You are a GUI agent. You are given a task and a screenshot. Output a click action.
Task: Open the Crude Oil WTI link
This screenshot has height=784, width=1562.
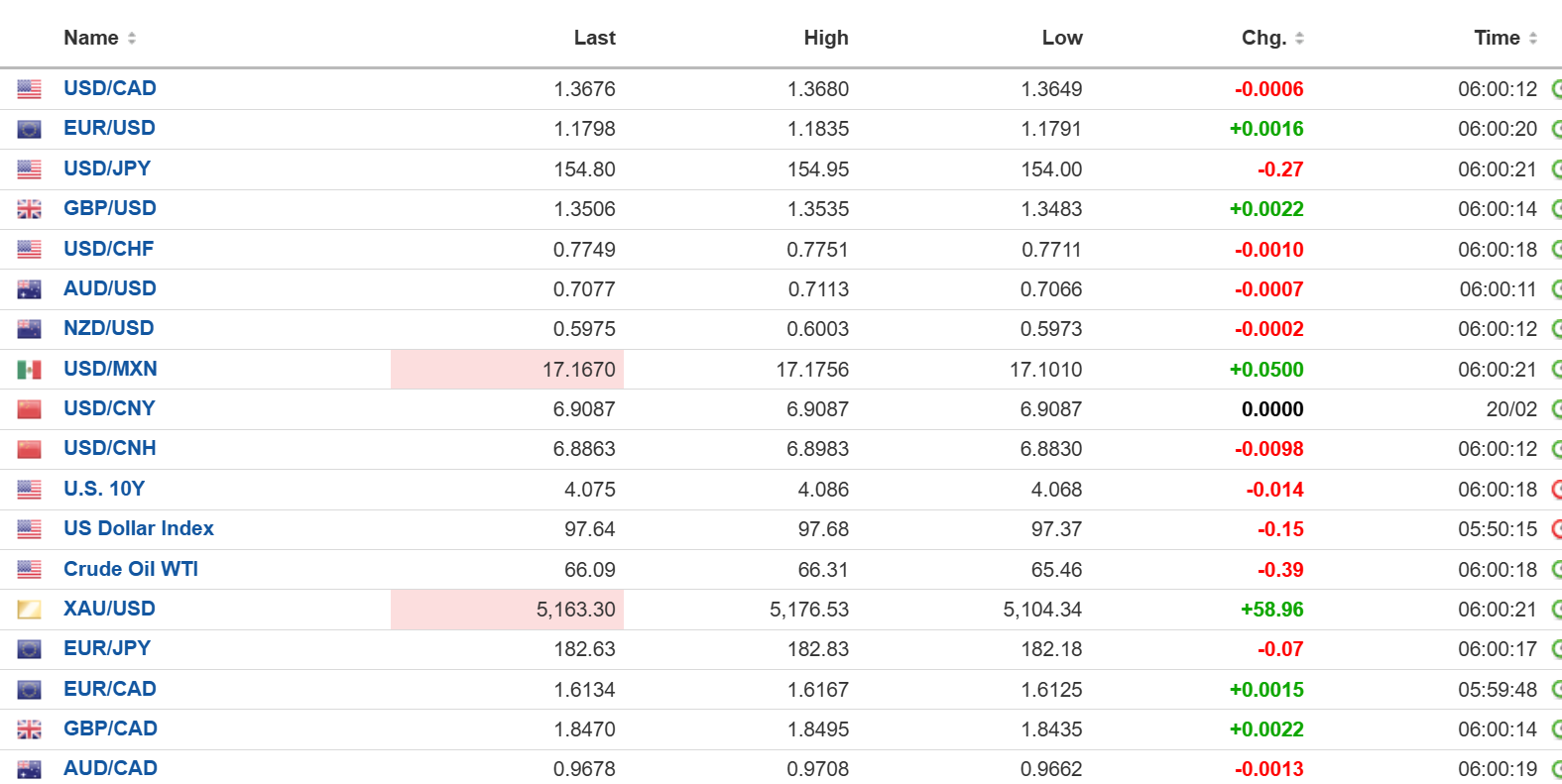(131, 569)
